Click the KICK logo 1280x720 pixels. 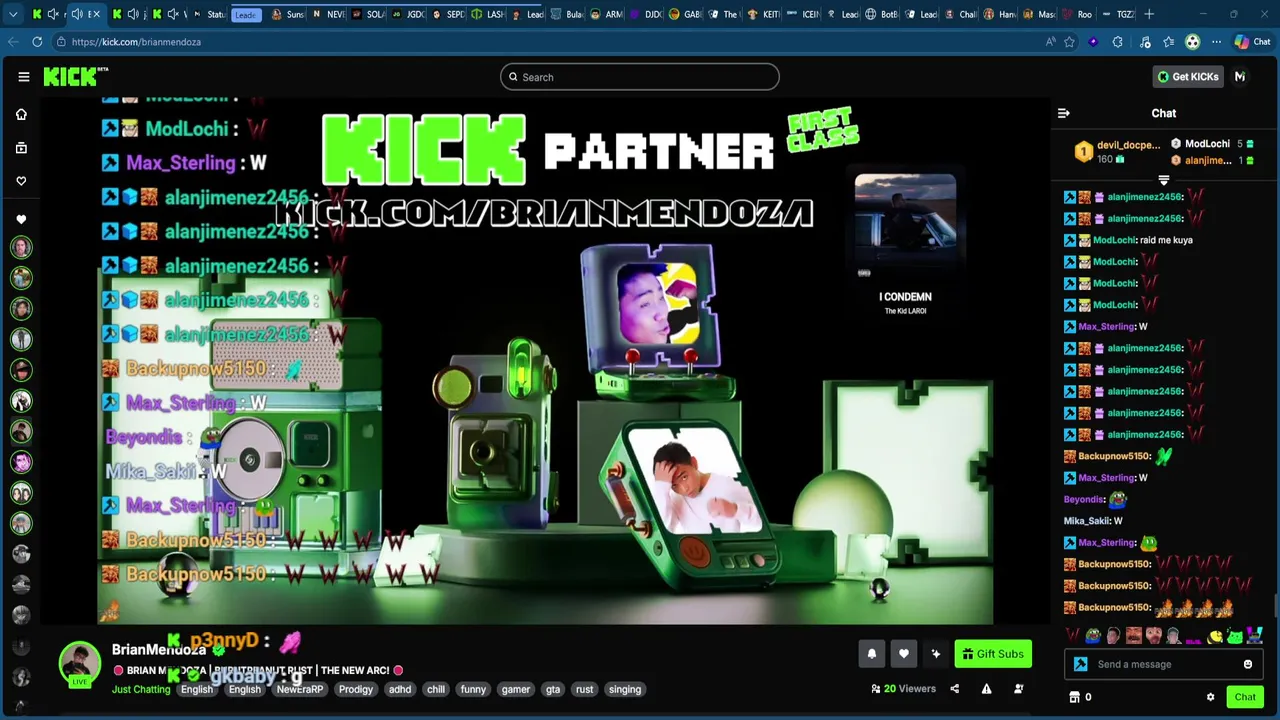pos(75,77)
